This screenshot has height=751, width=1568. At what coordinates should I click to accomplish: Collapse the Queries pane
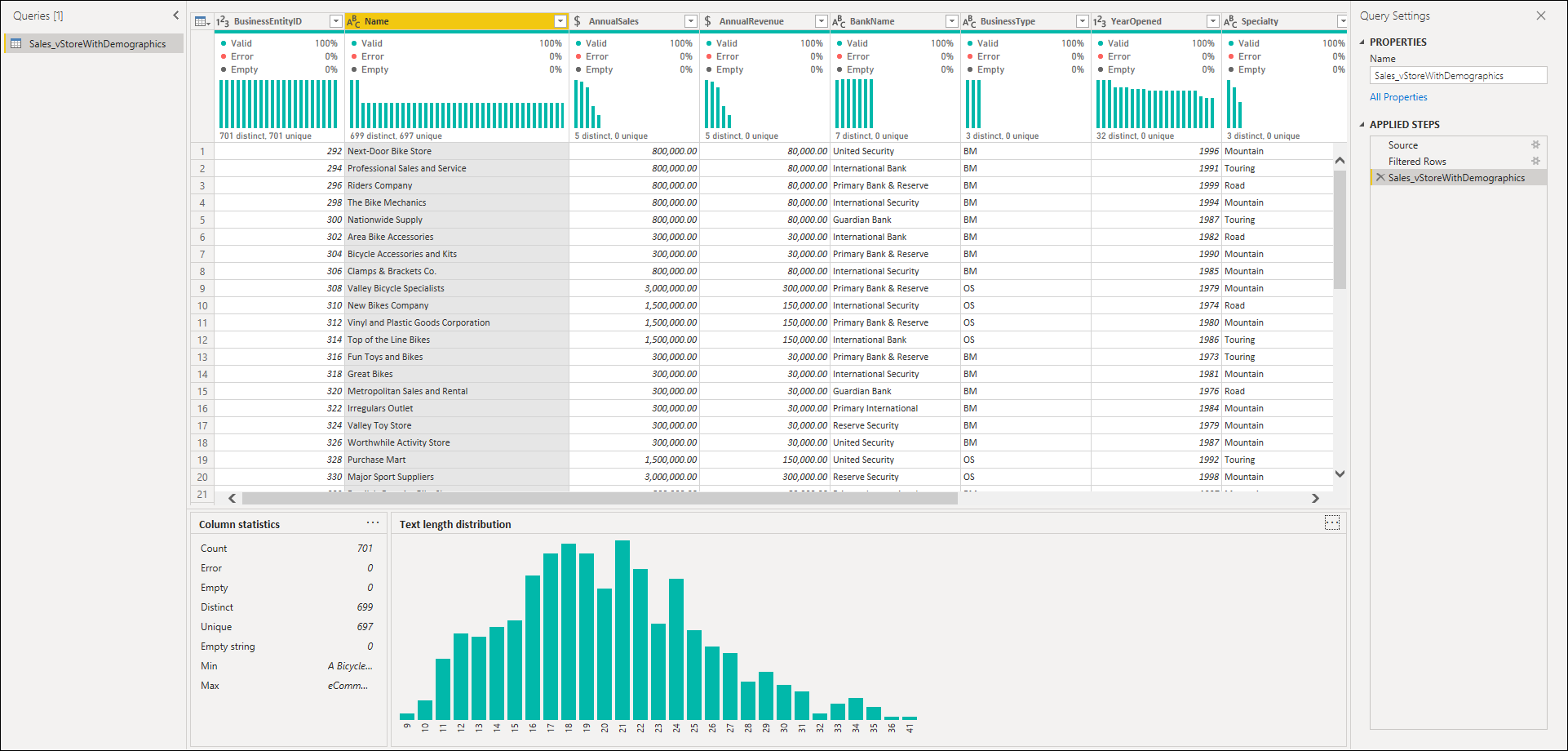point(175,16)
